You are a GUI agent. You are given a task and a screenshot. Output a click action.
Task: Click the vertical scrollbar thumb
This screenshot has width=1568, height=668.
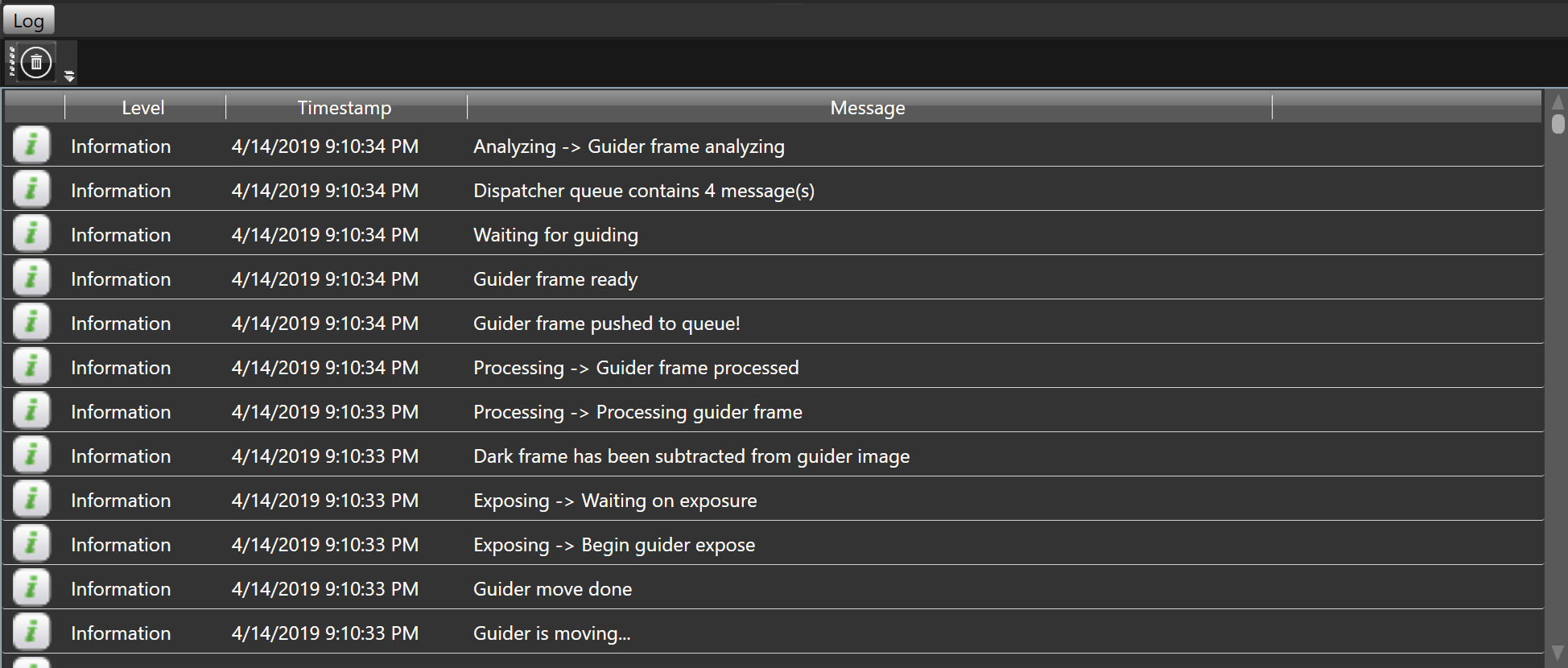point(1558,124)
